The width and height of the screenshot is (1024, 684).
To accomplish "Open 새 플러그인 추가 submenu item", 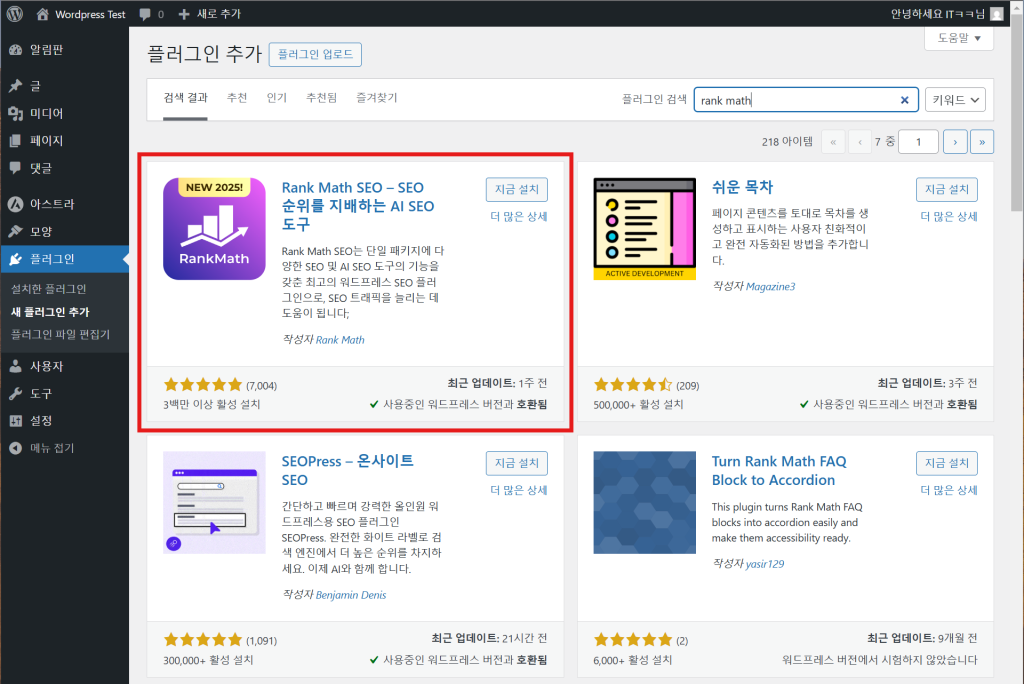I will point(50,312).
